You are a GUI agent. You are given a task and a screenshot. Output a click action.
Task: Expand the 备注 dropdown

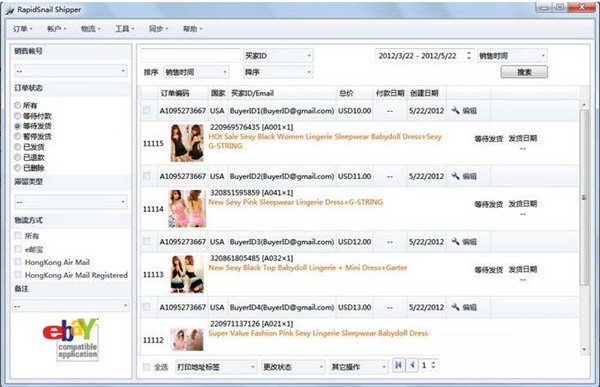click(70, 306)
